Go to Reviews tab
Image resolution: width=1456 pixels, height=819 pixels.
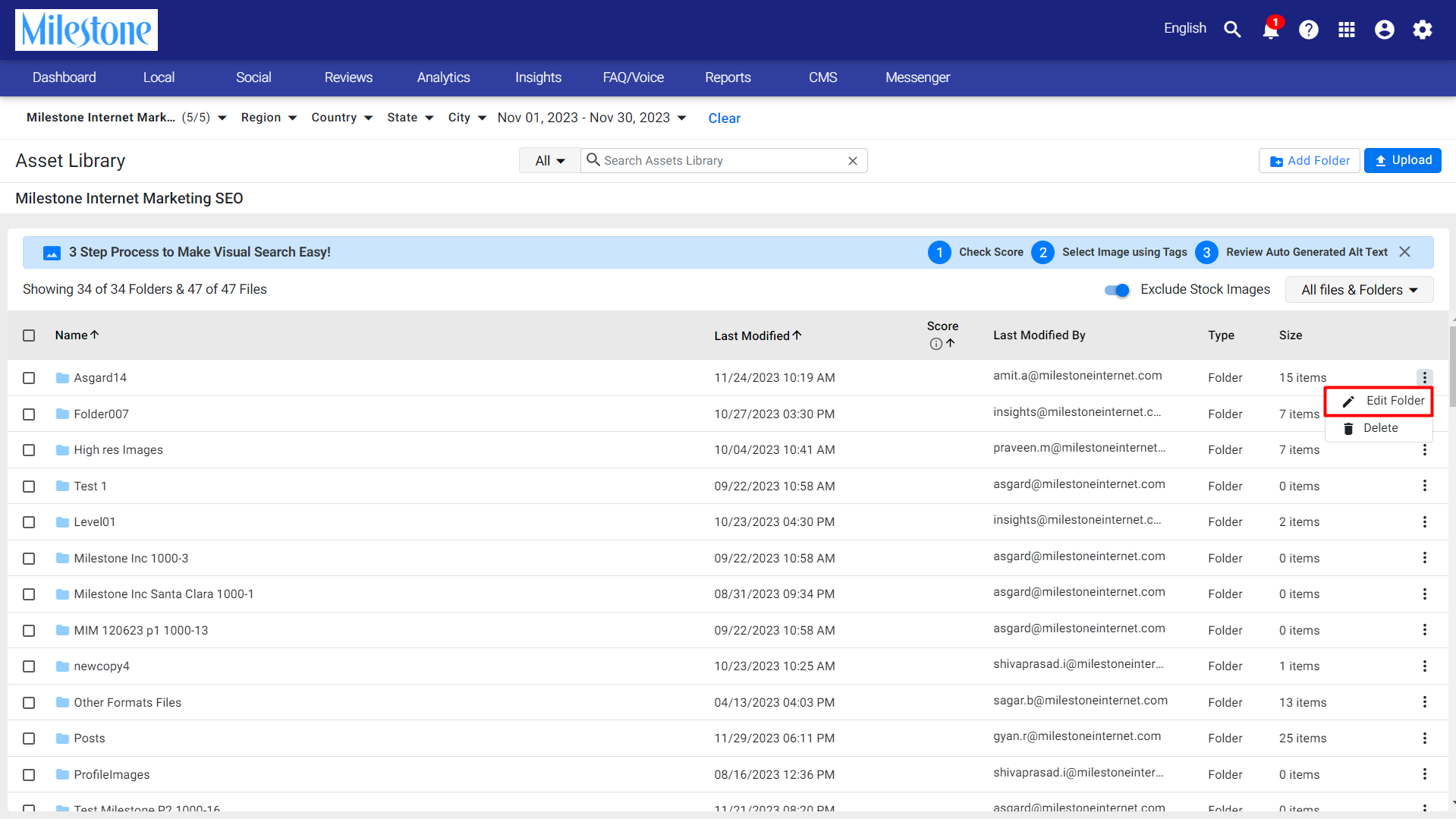(348, 77)
